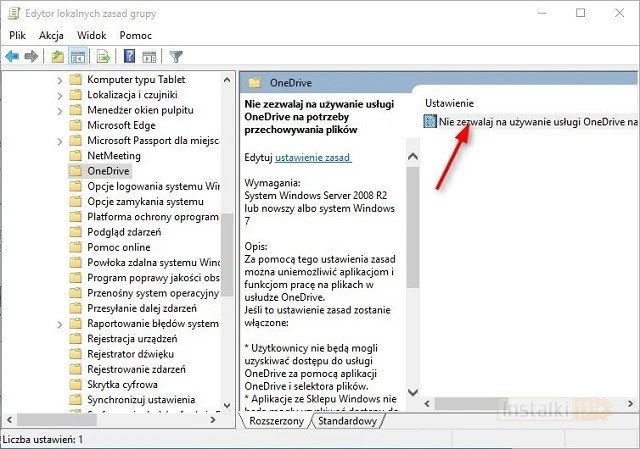Click the Back arrow in the toolbar
The height and width of the screenshot is (449, 640).
(x=12, y=56)
